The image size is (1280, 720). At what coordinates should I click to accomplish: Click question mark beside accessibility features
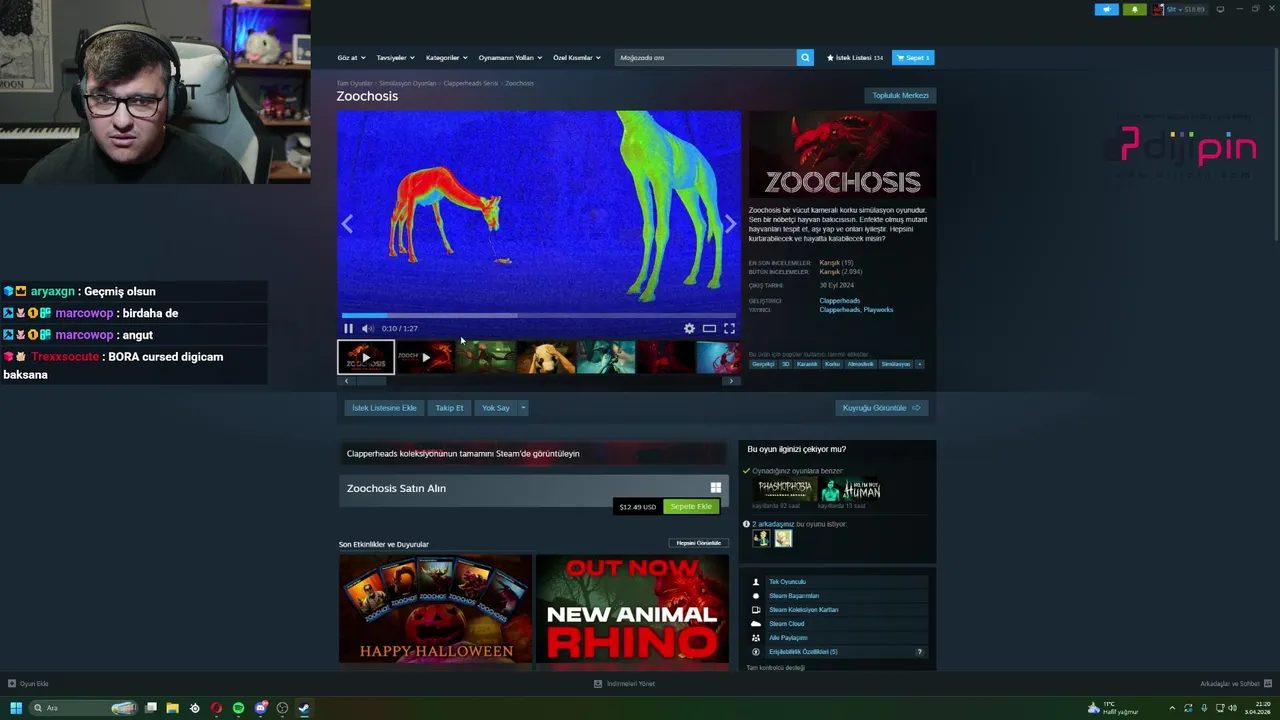point(920,652)
